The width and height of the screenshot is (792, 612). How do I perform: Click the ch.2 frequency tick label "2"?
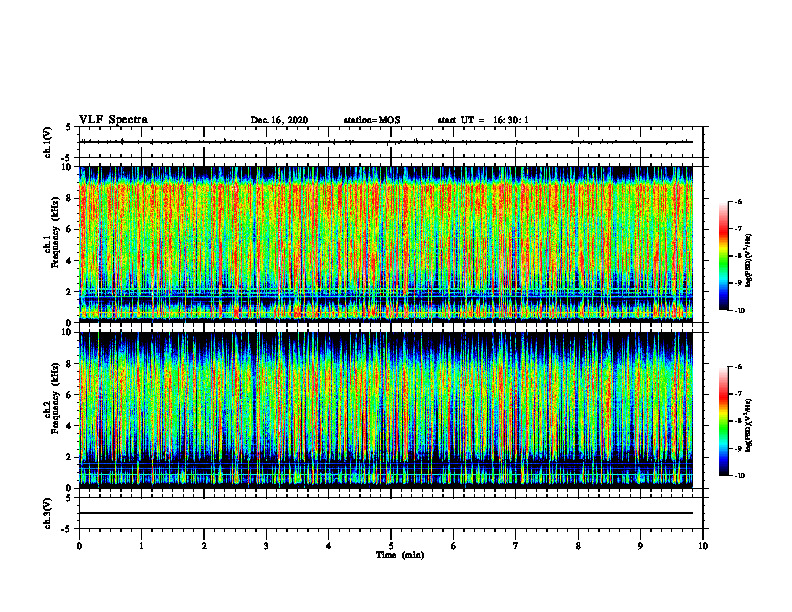click(69, 457)
